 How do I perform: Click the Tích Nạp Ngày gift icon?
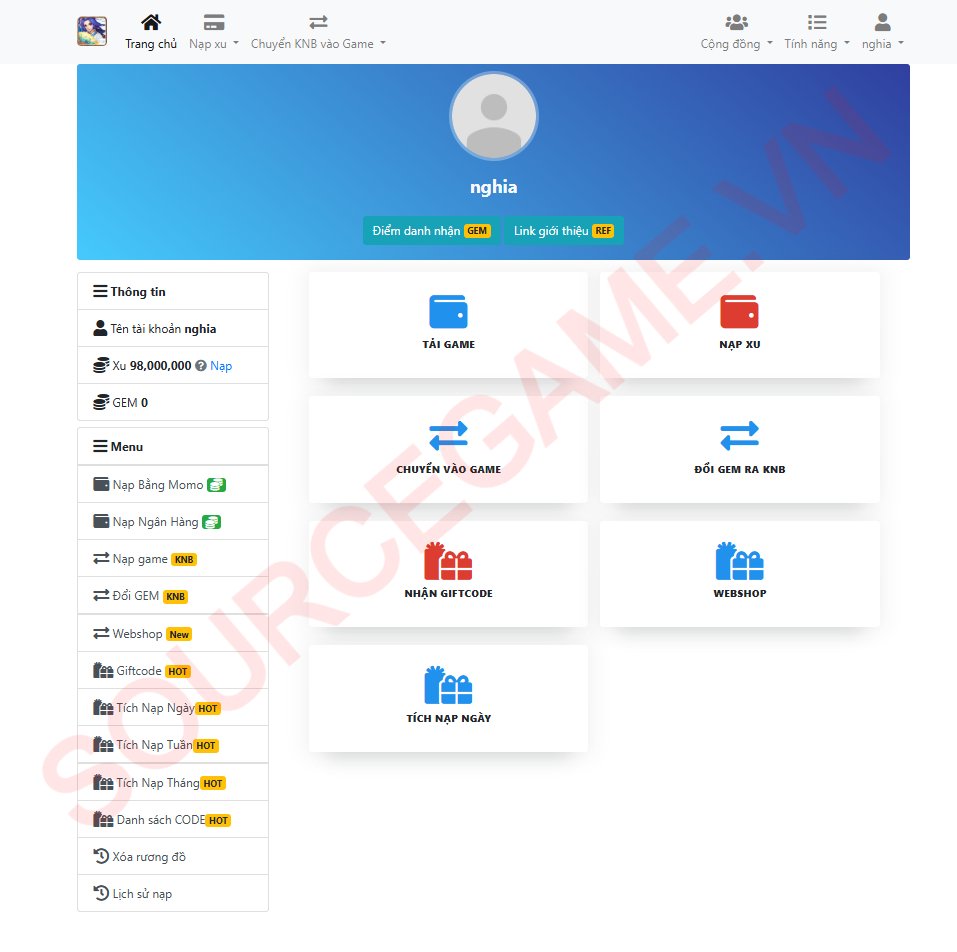click(448, 685)
